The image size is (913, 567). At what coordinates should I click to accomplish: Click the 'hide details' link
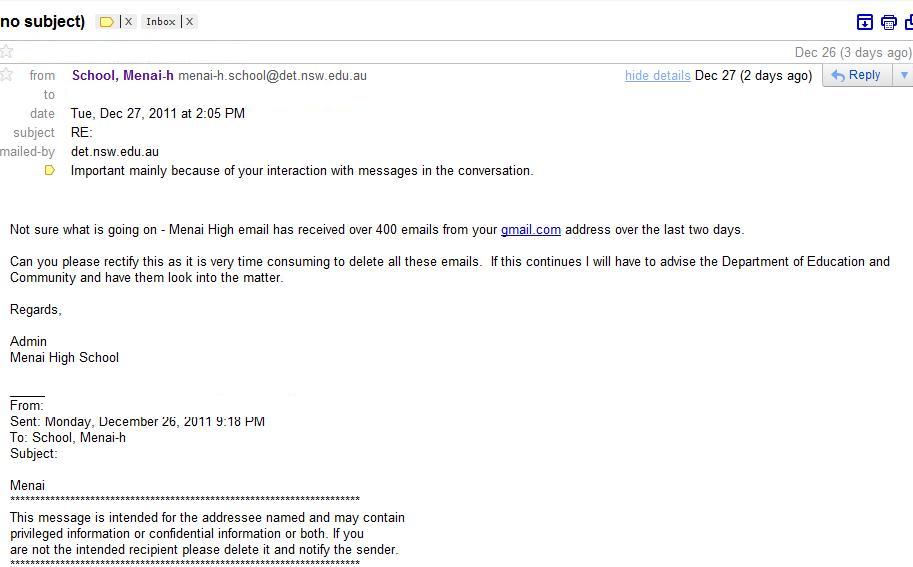pos(657,75)
